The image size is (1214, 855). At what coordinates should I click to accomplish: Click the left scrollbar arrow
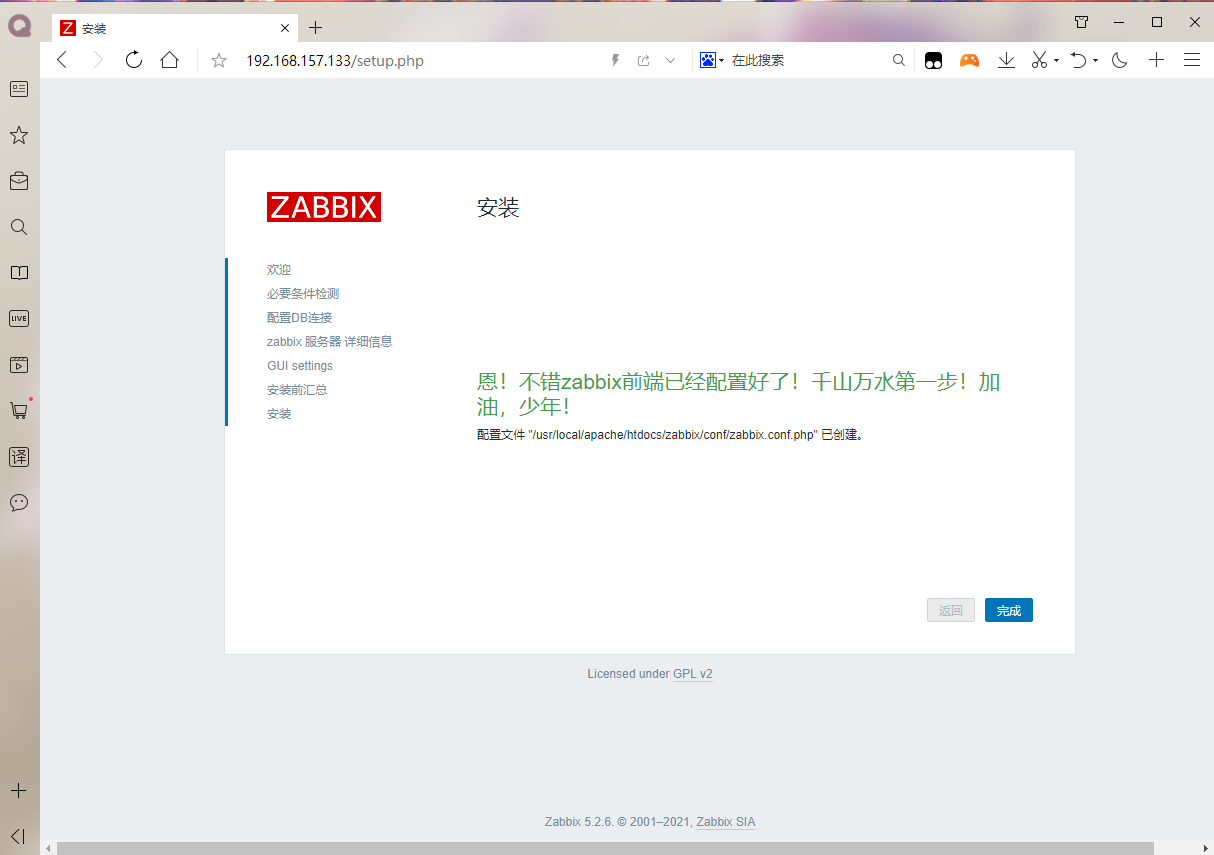point(47,848)
